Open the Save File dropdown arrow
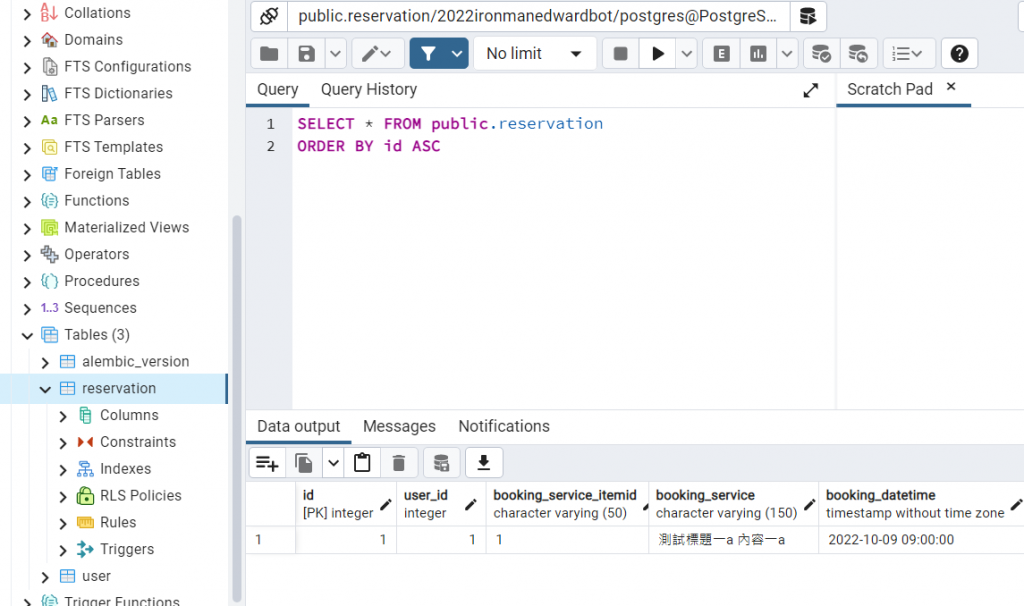 point(335,54)
